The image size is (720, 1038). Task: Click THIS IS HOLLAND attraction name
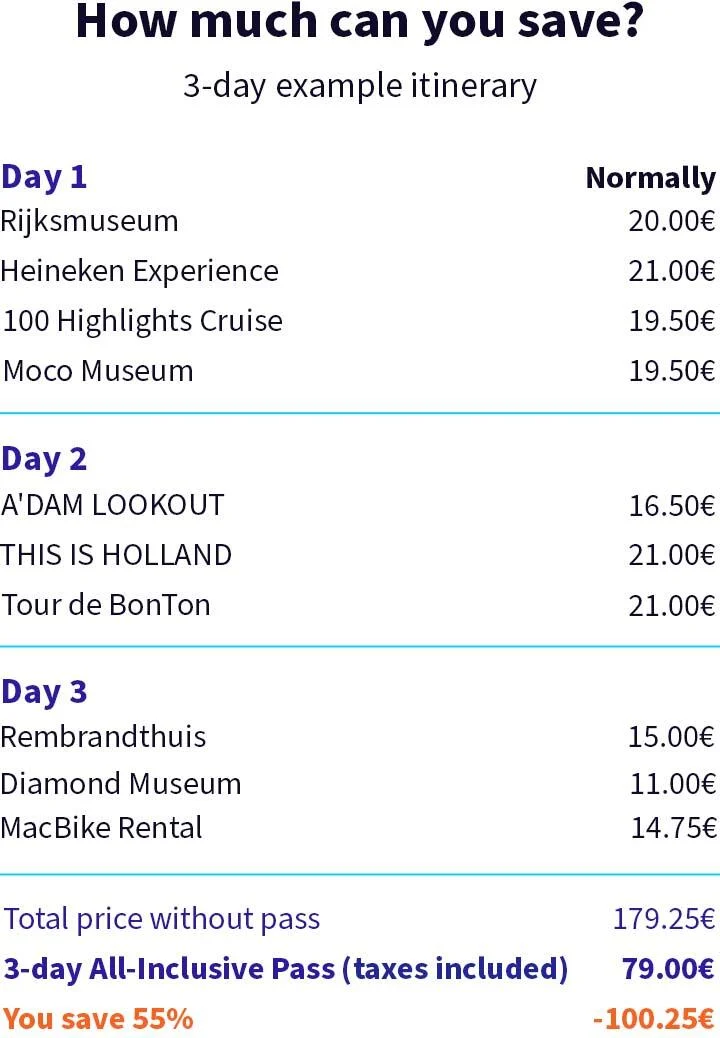(x=116, y=555)
